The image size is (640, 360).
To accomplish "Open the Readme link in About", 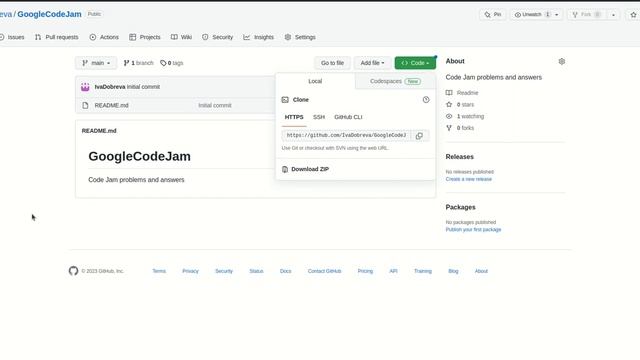I will tap(462, 93).
